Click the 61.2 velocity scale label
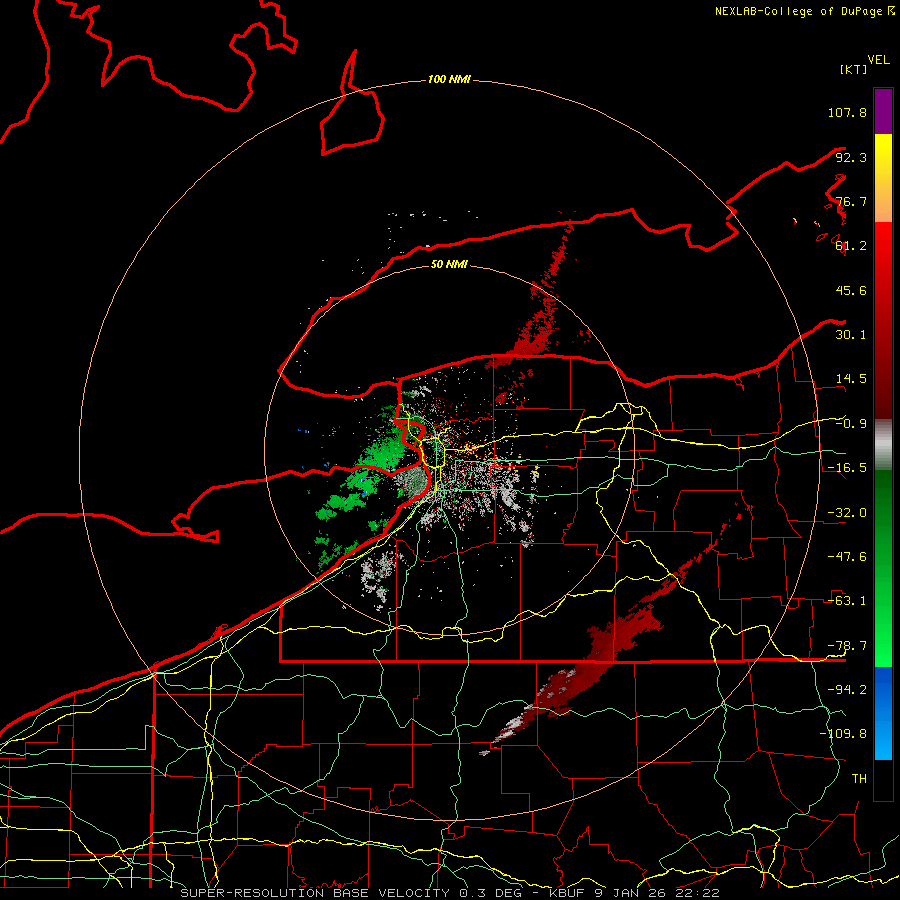Screen dimensions: 900x900 point(851,246)
